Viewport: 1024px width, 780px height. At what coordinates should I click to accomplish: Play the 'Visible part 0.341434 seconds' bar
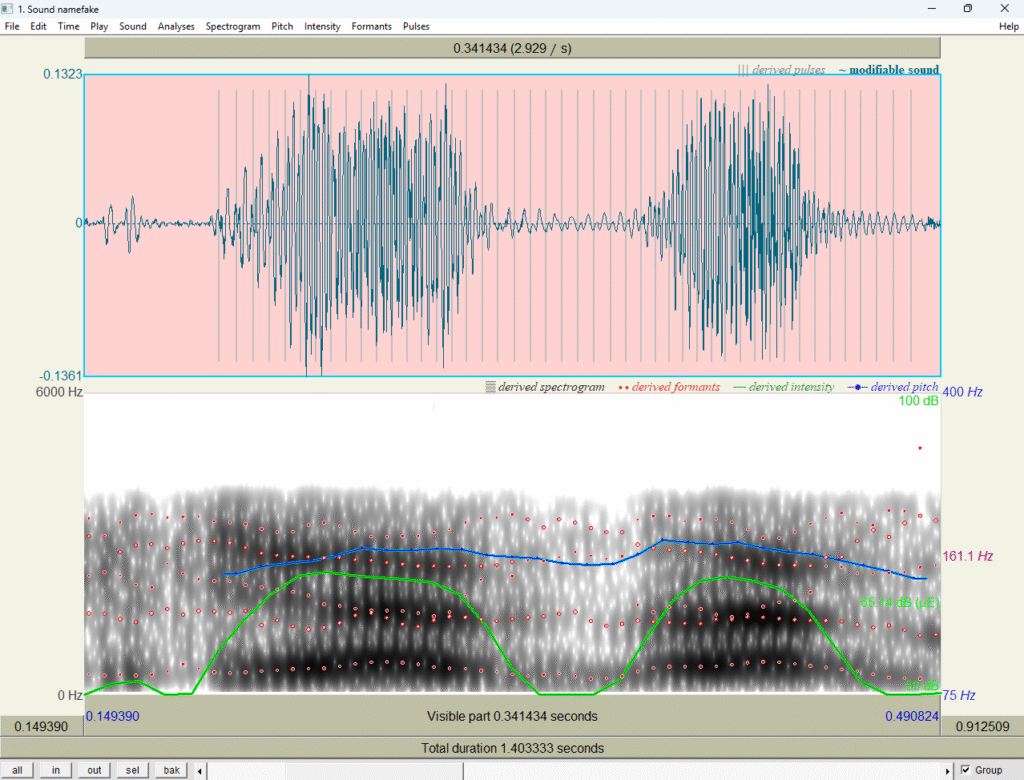coord(512,716)
